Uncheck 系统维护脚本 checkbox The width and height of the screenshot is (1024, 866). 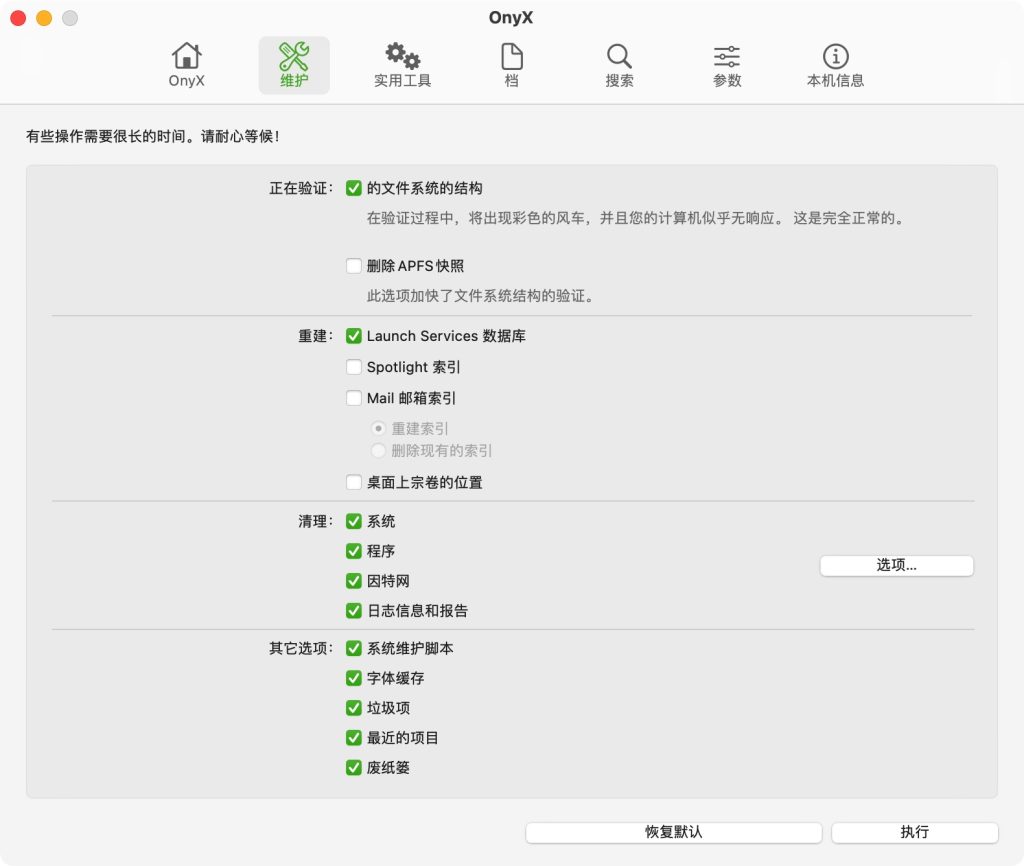[353, 648]
